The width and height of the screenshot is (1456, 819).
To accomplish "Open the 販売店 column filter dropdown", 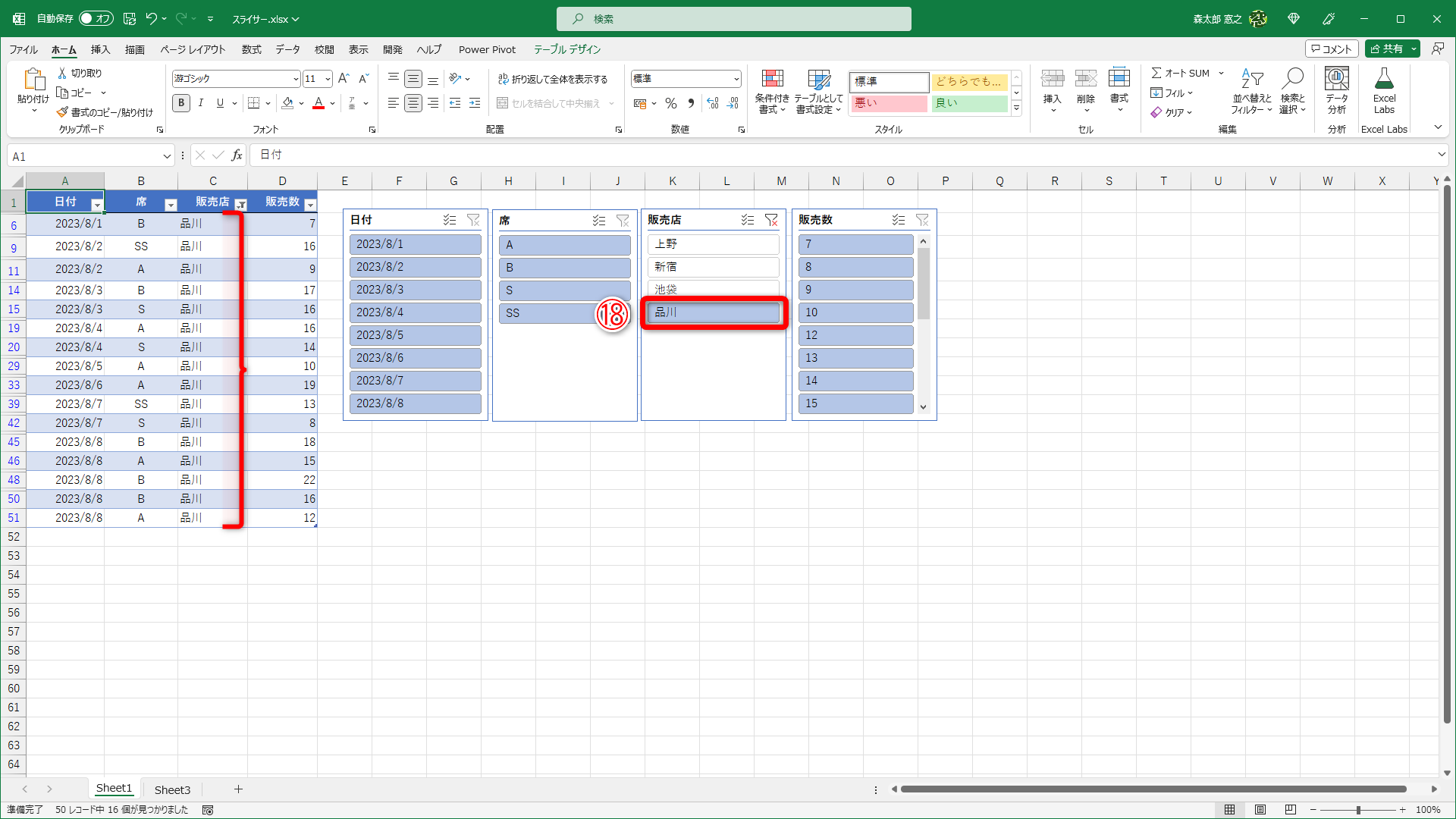I will pos(241,205).
